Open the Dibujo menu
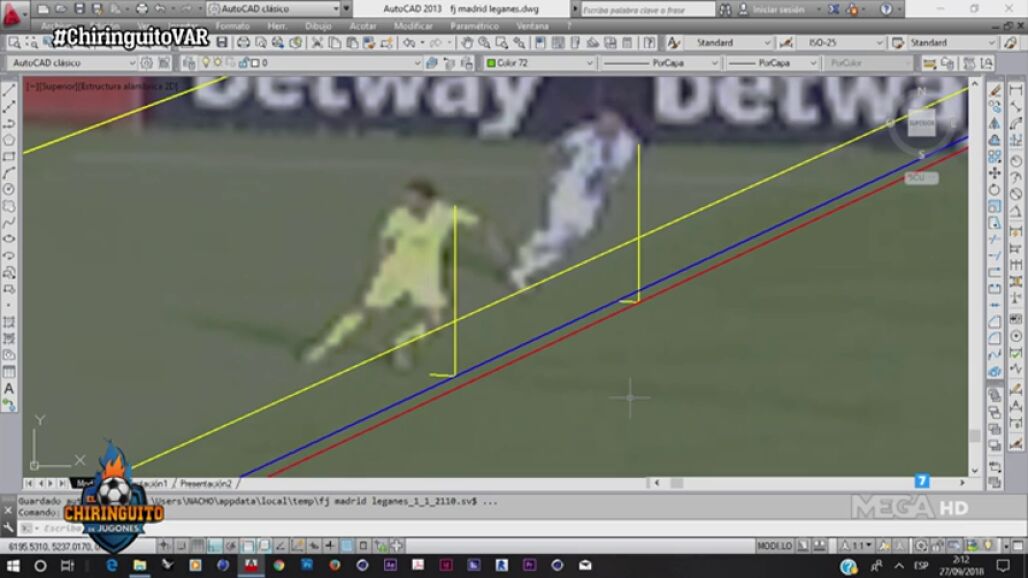 (318, 26)
